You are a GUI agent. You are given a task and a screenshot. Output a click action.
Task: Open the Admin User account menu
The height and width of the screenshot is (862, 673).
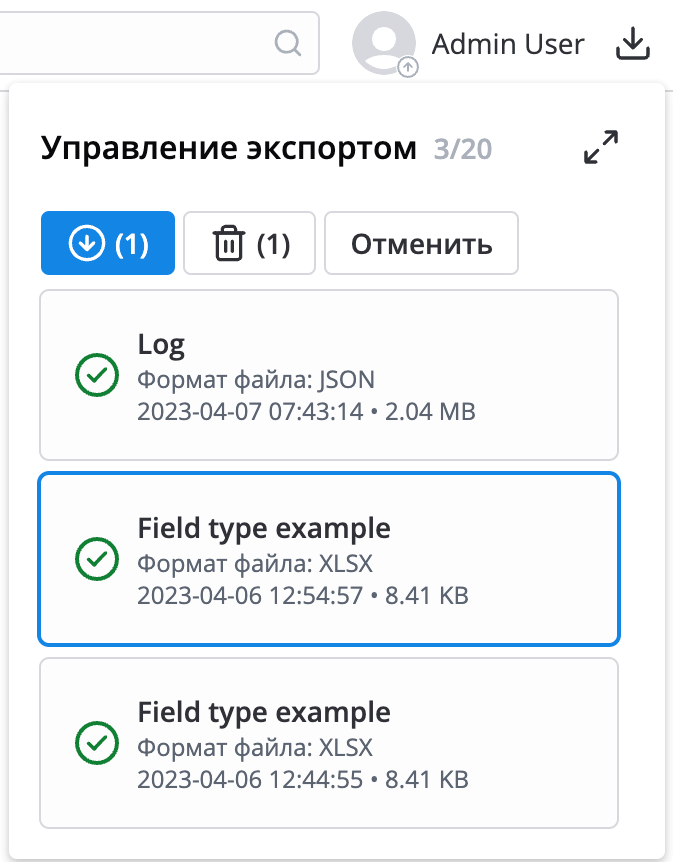tap(507, 44)
